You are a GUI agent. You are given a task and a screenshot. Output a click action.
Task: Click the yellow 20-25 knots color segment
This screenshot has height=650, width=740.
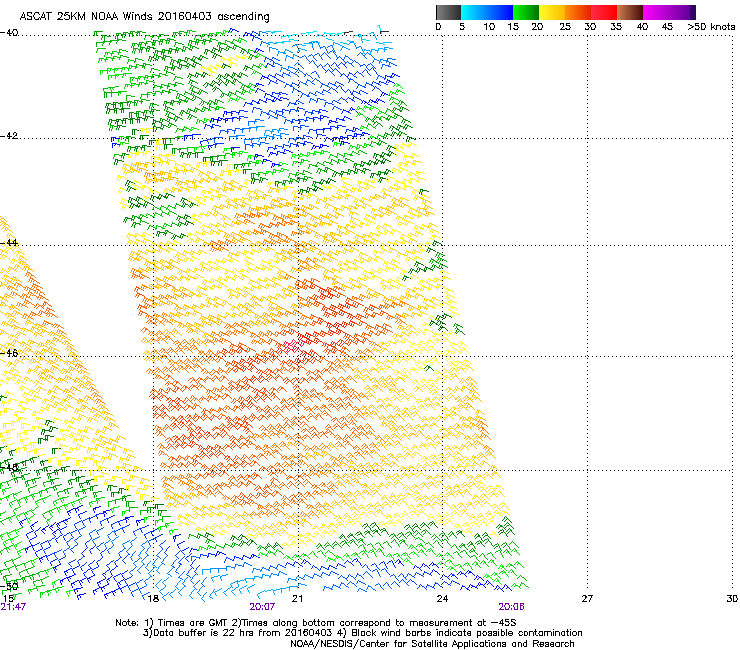(x=552, y=12)
